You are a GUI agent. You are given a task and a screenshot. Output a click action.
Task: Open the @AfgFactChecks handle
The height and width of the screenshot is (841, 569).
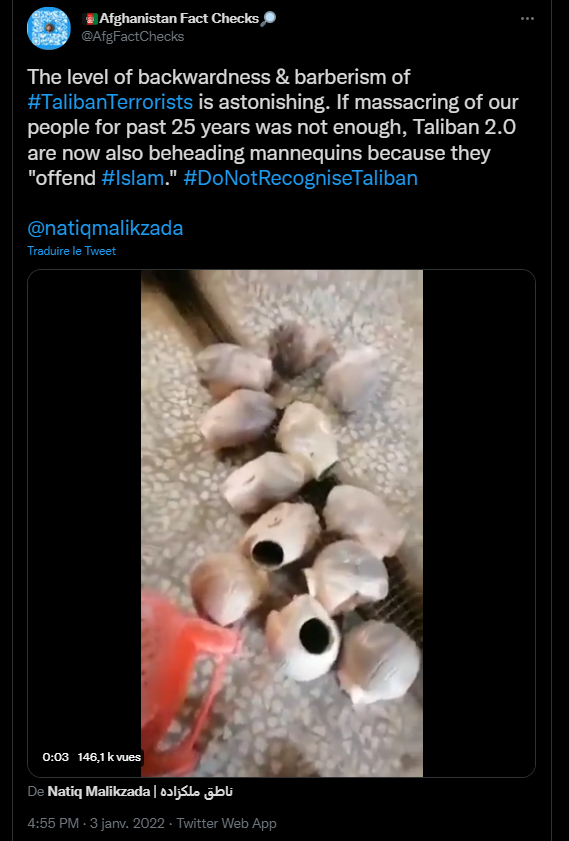pos(132,36)
